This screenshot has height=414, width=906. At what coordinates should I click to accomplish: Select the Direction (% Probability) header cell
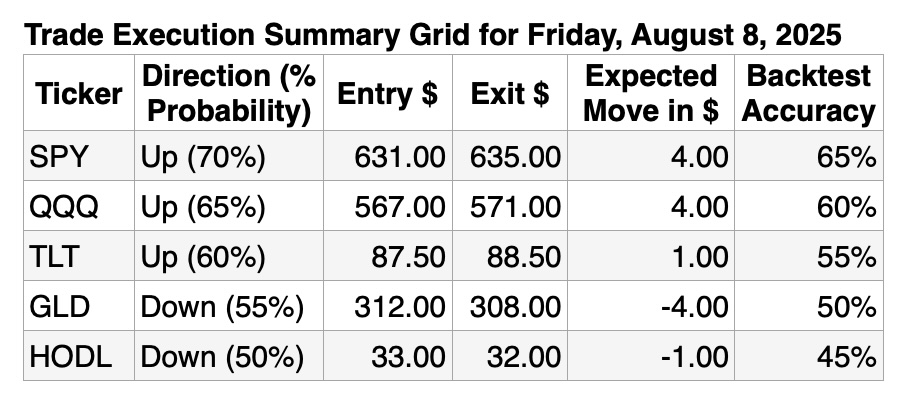click(x=229, y=93)
